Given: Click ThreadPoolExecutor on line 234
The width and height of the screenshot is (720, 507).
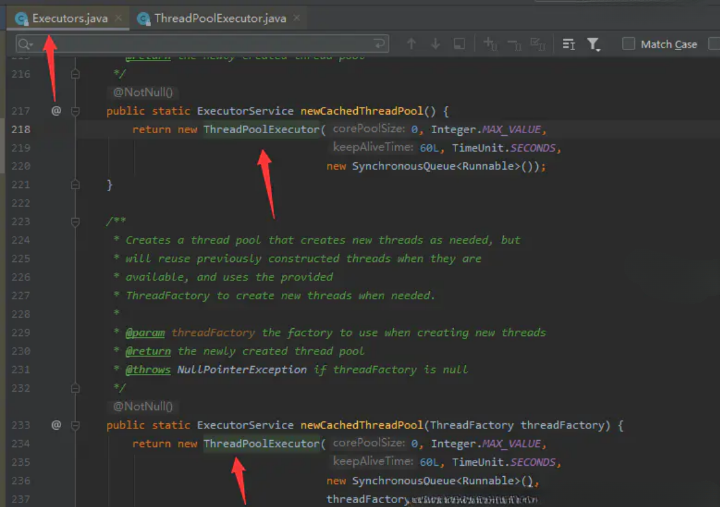Looking at the screenshot, I should point(261,444).
